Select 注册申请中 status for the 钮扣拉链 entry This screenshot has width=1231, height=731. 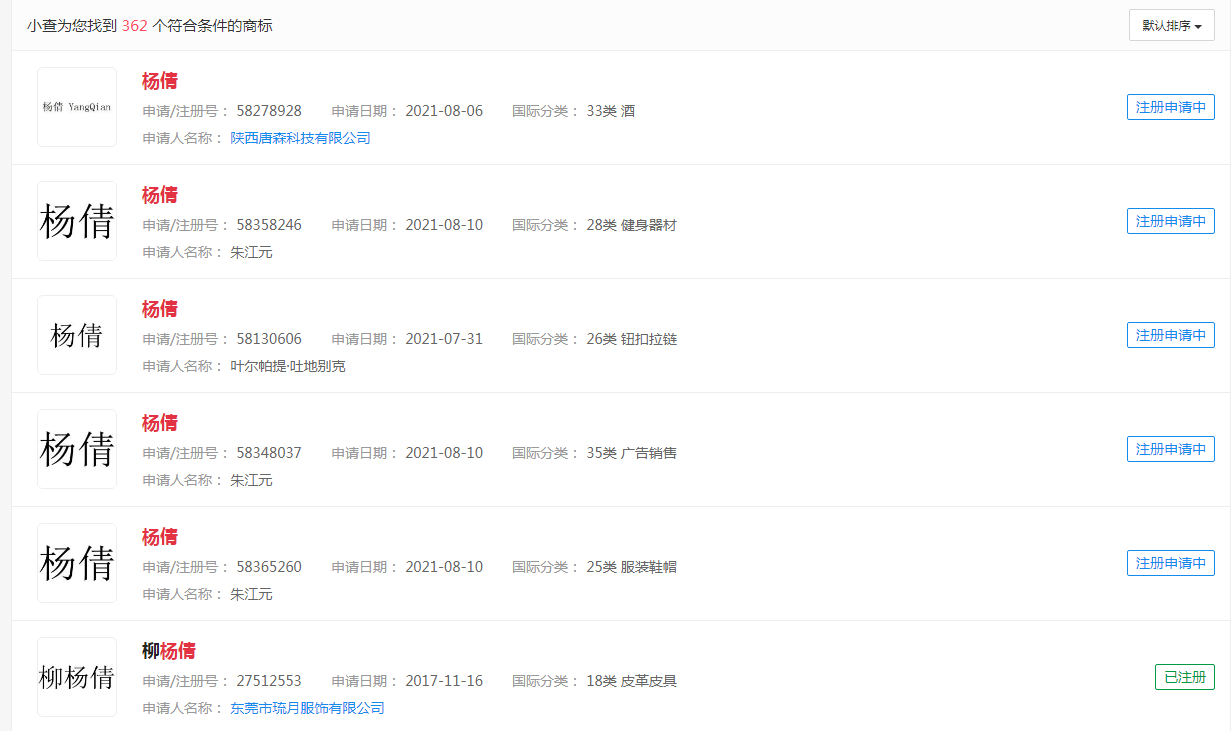coord(1170,335)
